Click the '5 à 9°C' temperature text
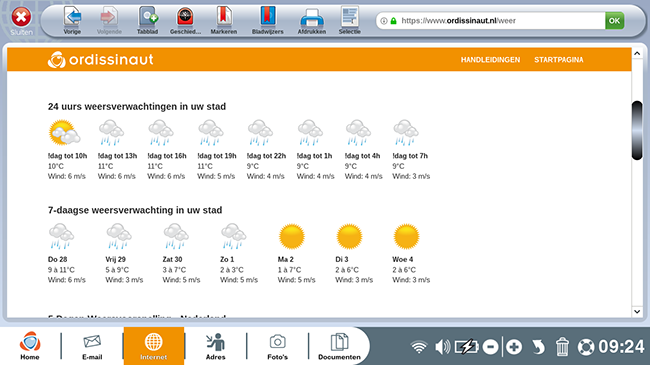This screenshot has height=365, width=650. pyautogui.click(x=117, y=270)
